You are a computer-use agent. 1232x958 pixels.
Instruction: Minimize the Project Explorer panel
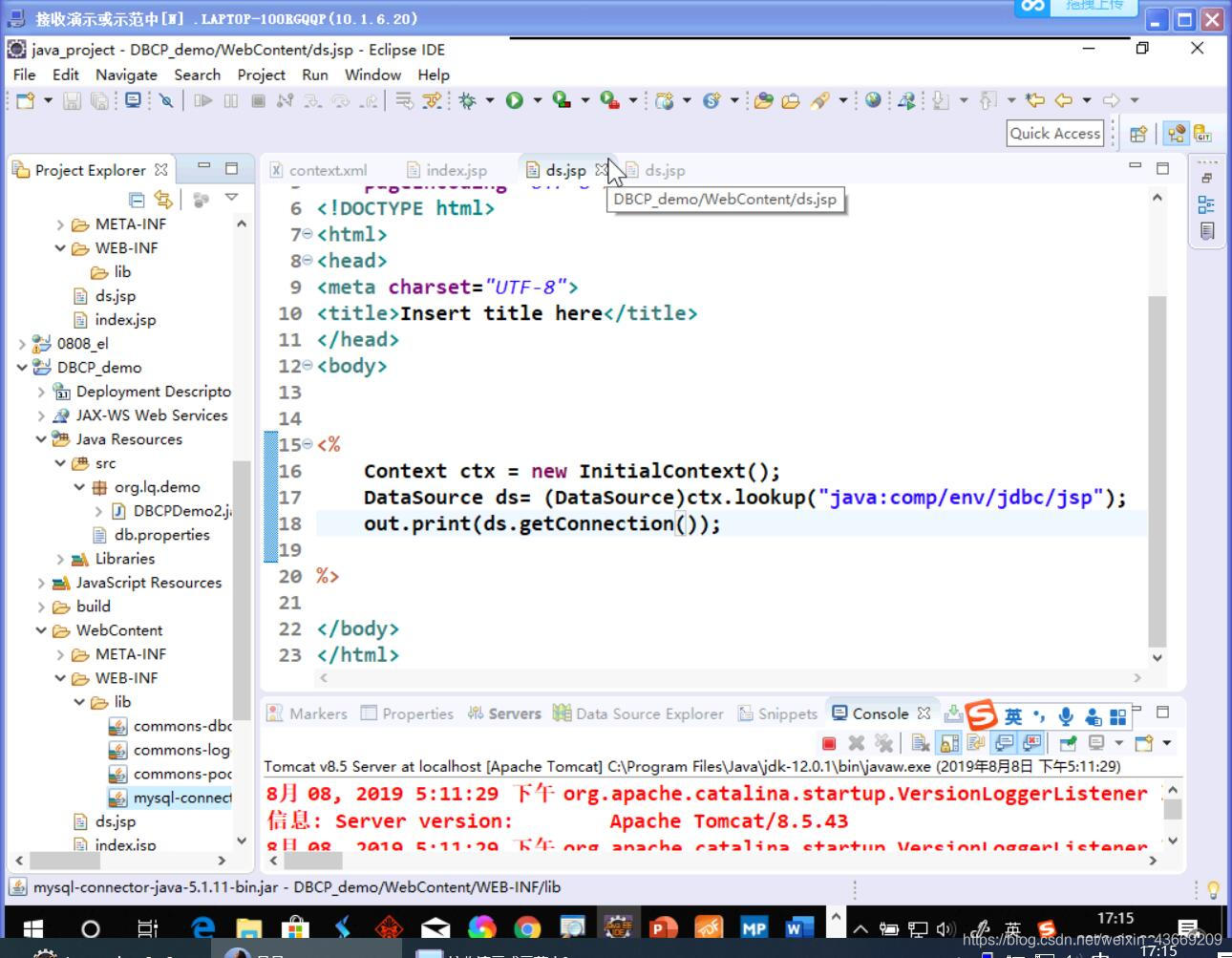coord(203,167)
